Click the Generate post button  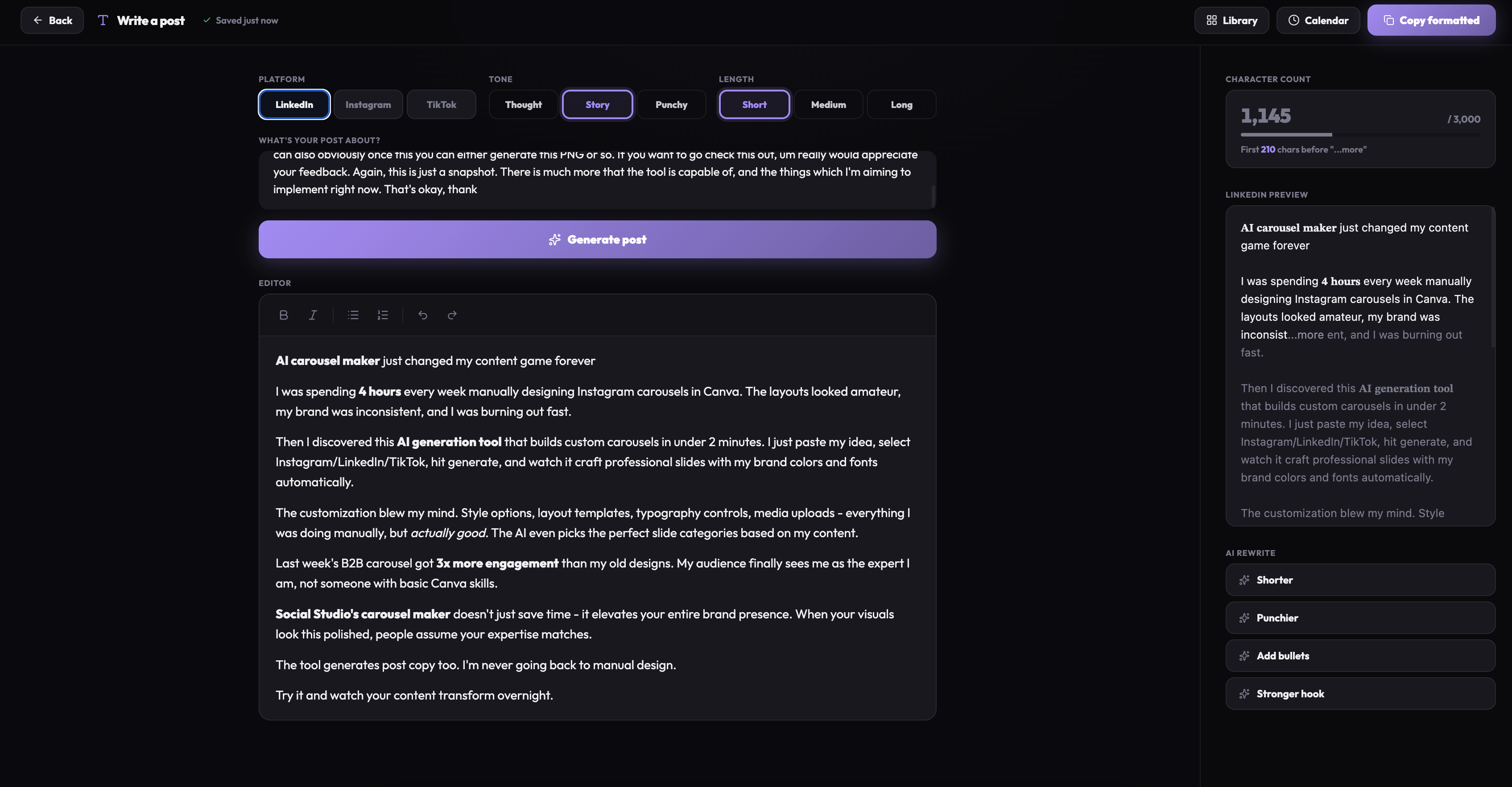tap(597, 240)
